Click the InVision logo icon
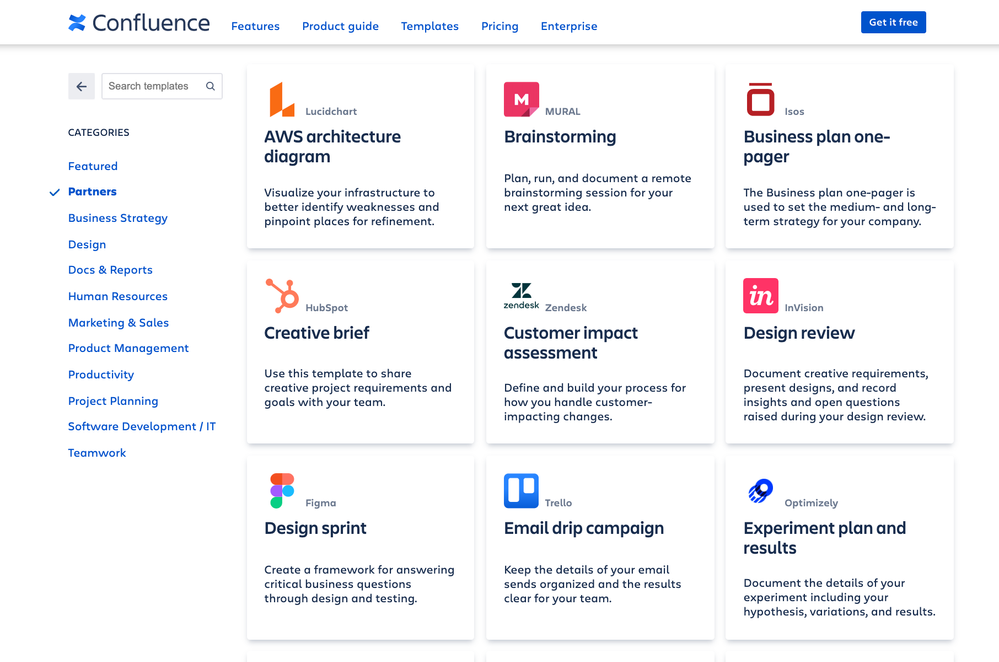999x662 pixels. [x=761, y=296]
